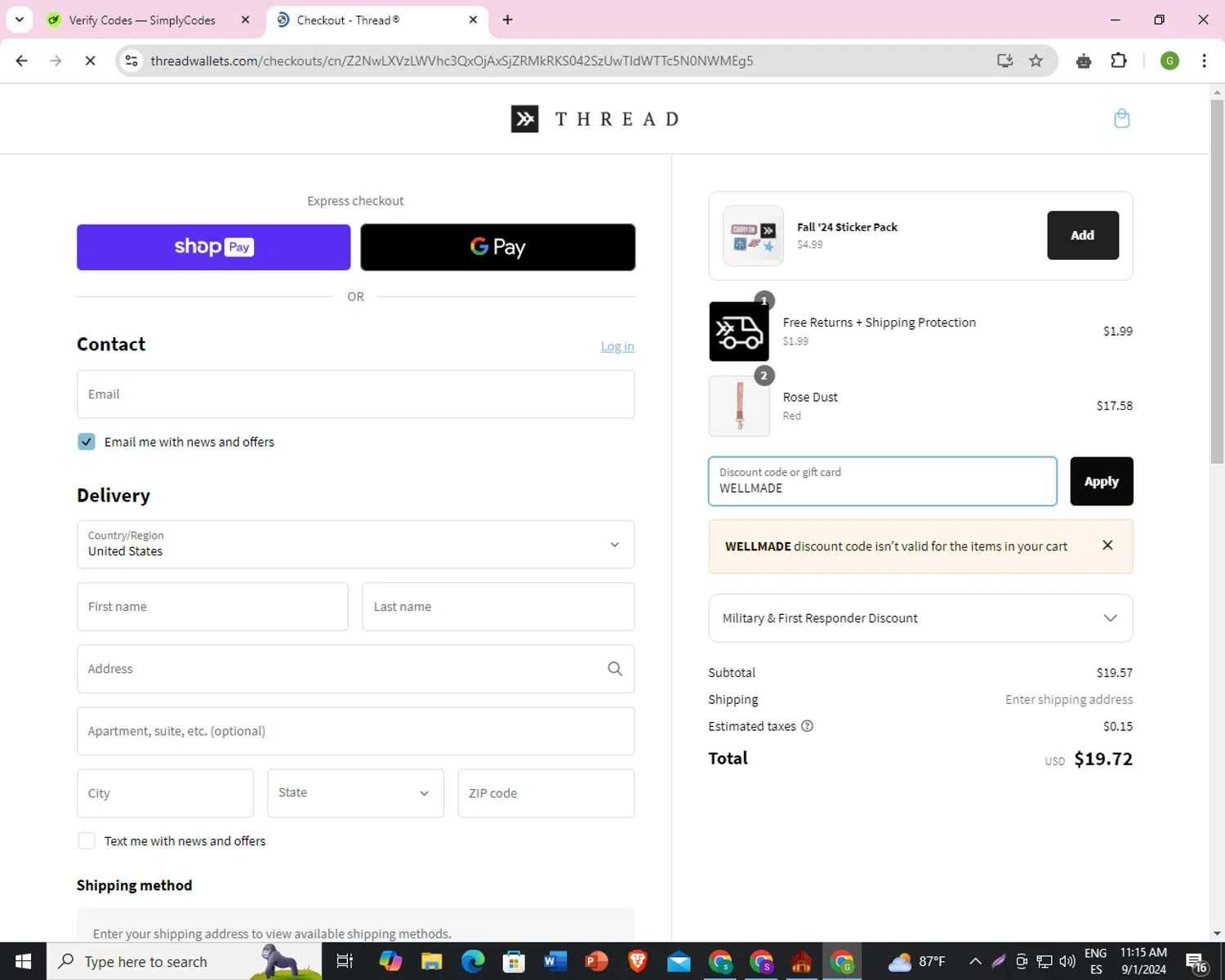Launch Copilot from the taskbar
Image resolution: width=1225 pixels, height=980 pixels.
coord(390,961)
